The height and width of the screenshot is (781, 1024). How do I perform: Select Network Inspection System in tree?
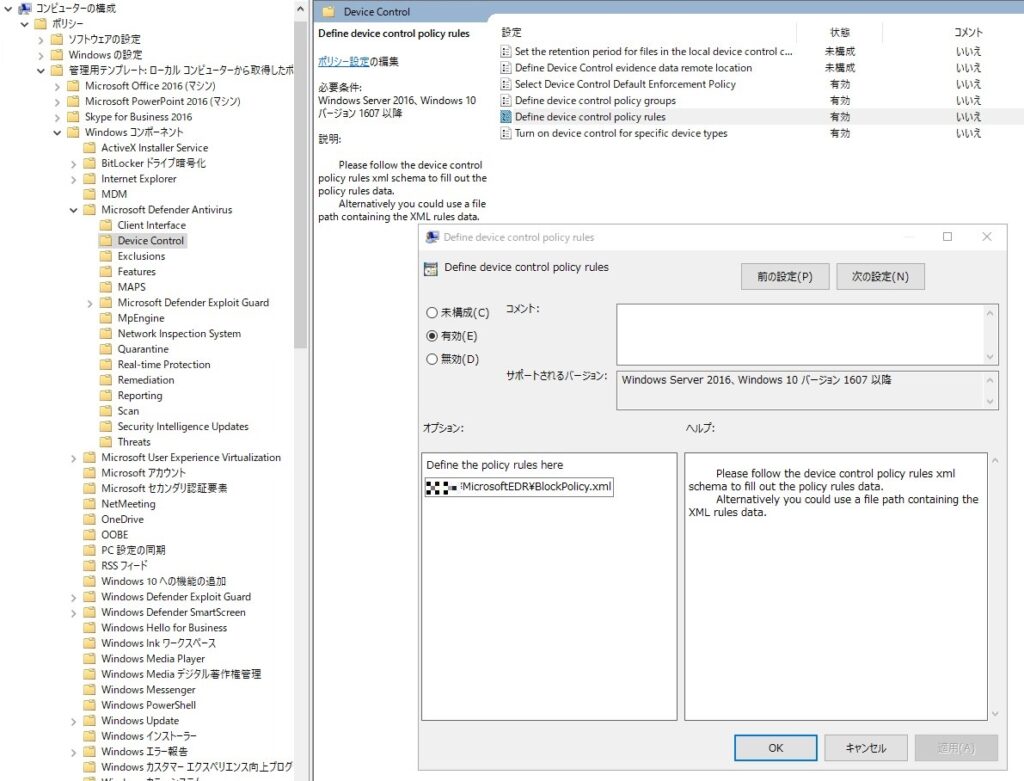[x=179, y=333]
